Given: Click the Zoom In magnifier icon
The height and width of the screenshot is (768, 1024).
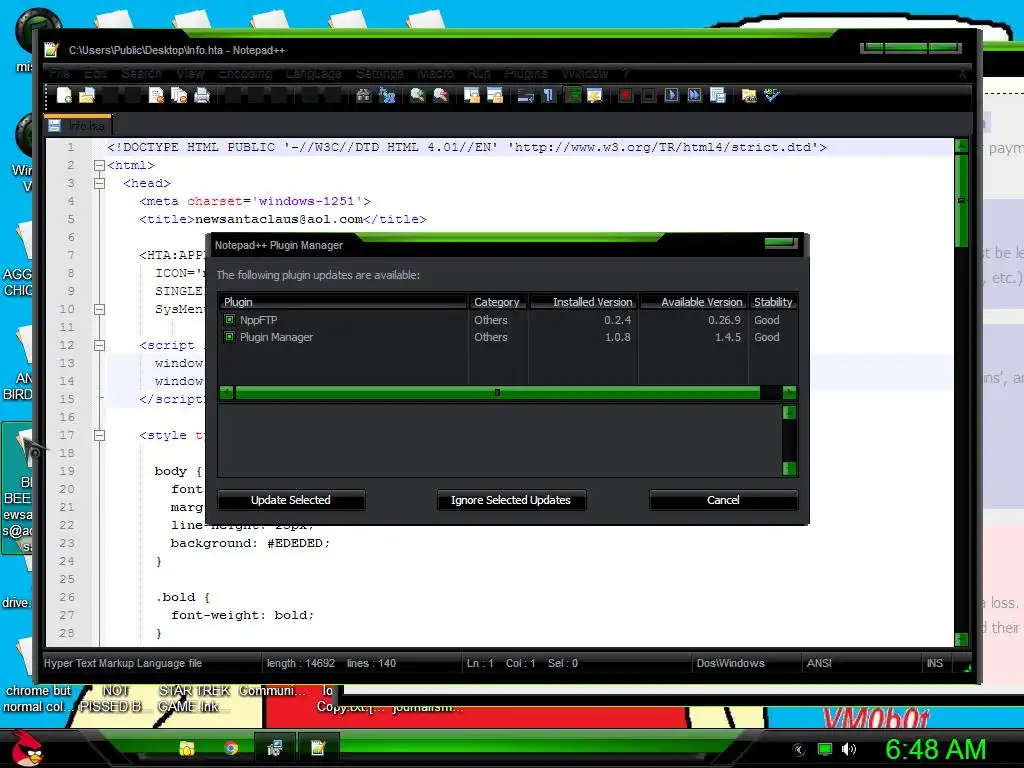Looking at the screenshot, I should tap(417, 95).
